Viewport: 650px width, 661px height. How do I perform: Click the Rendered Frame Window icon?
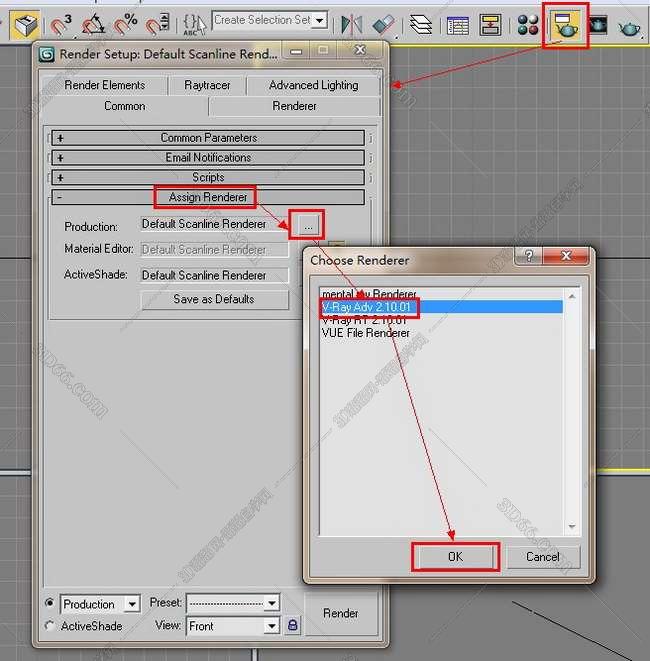tap(598, 24)
